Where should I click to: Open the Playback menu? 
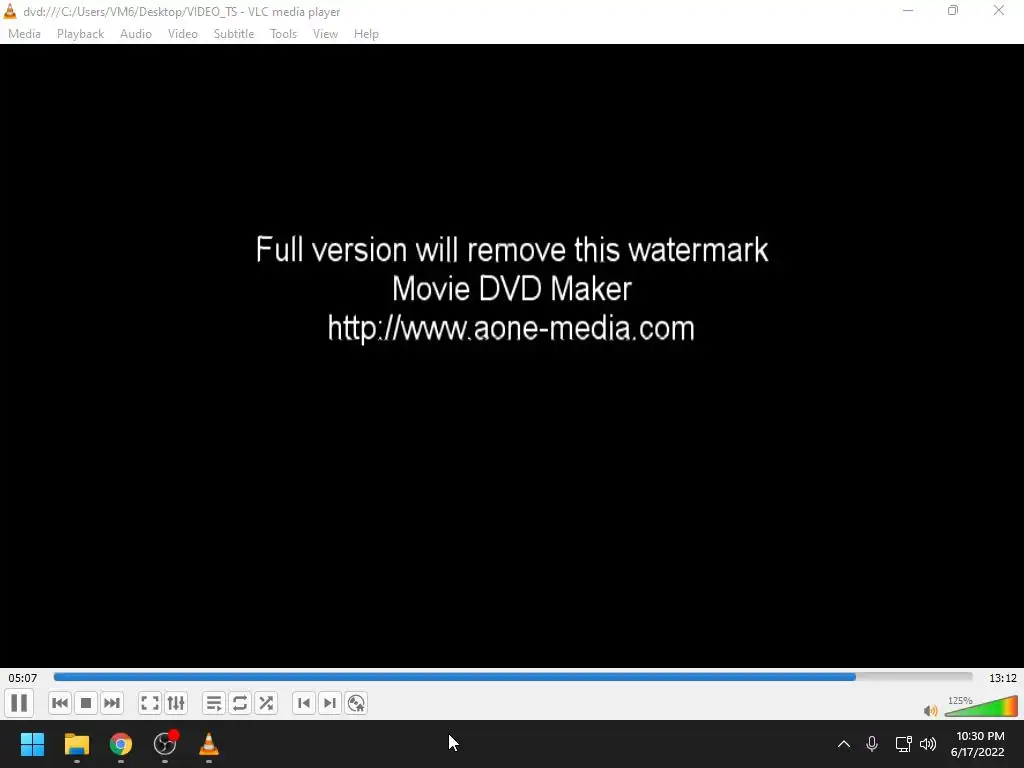tap(80, 34)
